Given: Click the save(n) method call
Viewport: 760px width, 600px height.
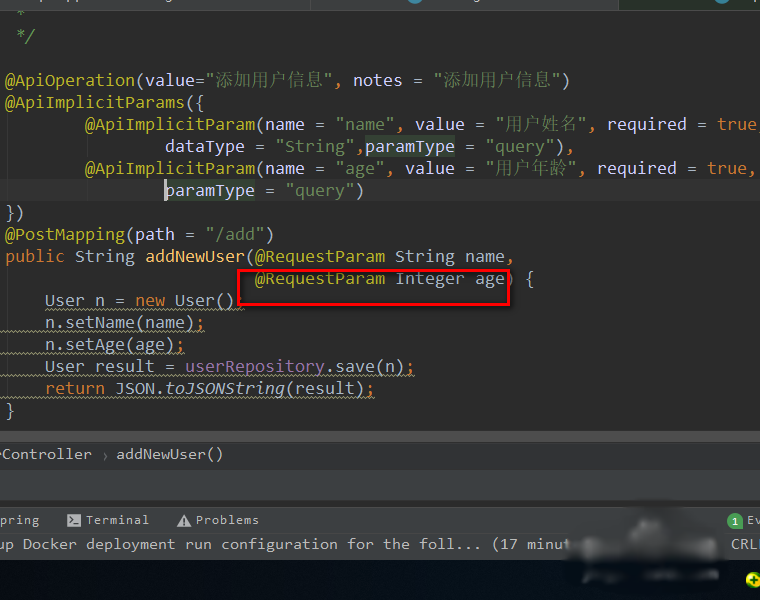Looking at the screenshot, I should [x=369, y=367].
